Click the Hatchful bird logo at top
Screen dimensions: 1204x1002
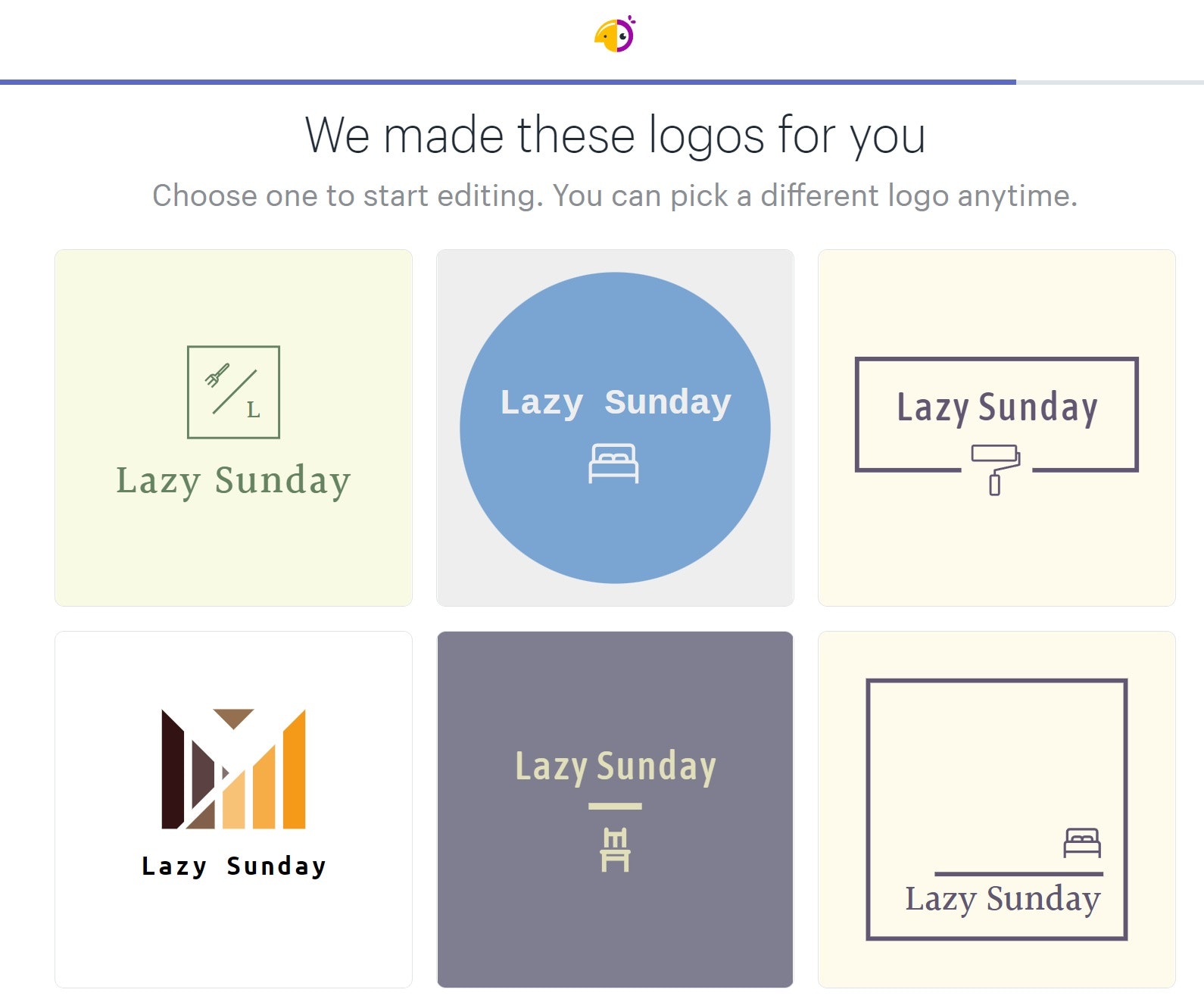coord(615,35)
